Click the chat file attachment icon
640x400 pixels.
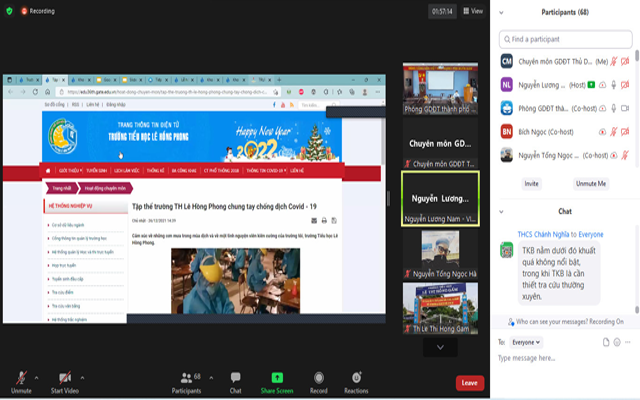point(606,342)
